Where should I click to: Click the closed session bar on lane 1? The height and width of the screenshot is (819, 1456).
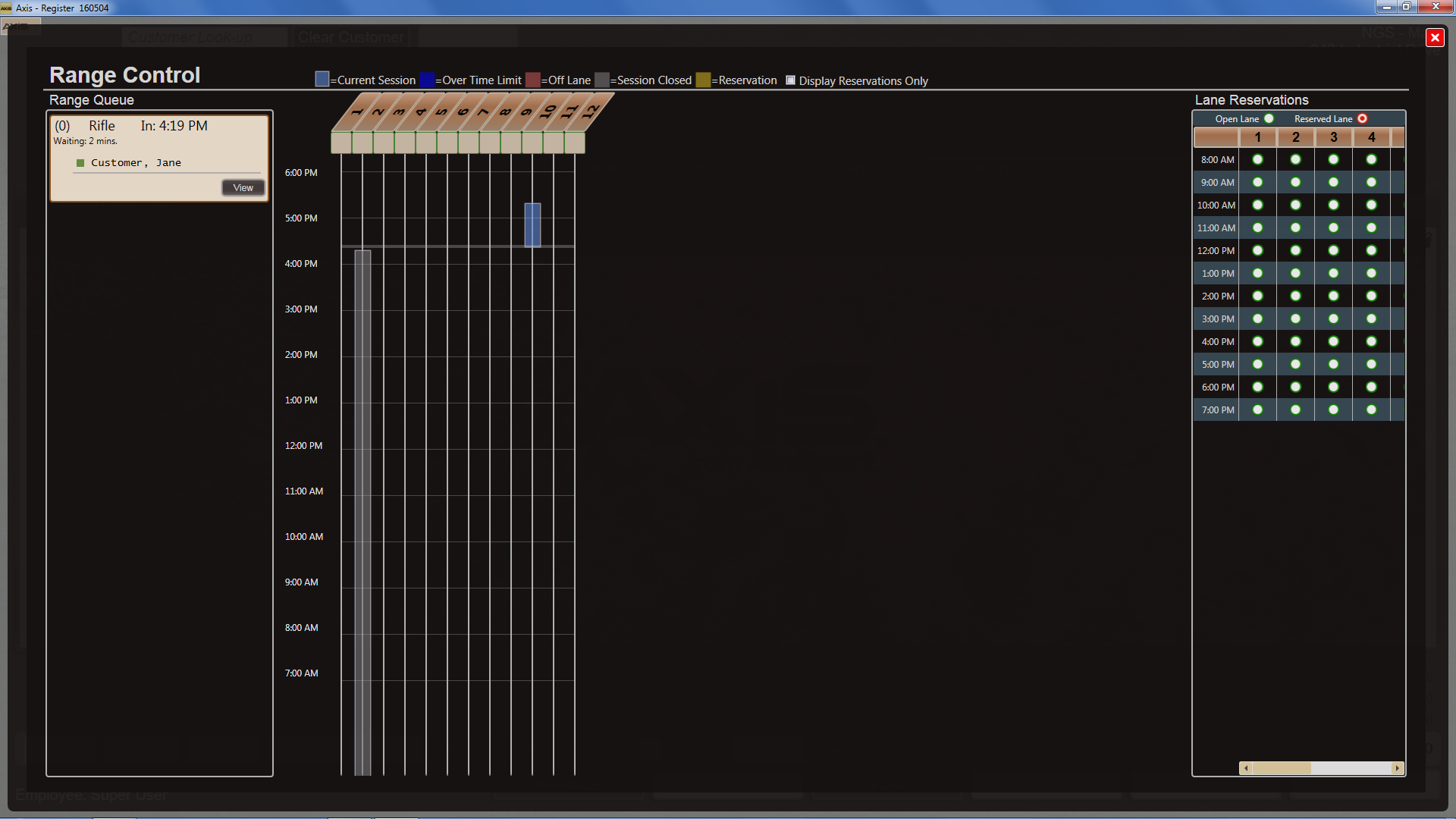(x=362, y=512)
